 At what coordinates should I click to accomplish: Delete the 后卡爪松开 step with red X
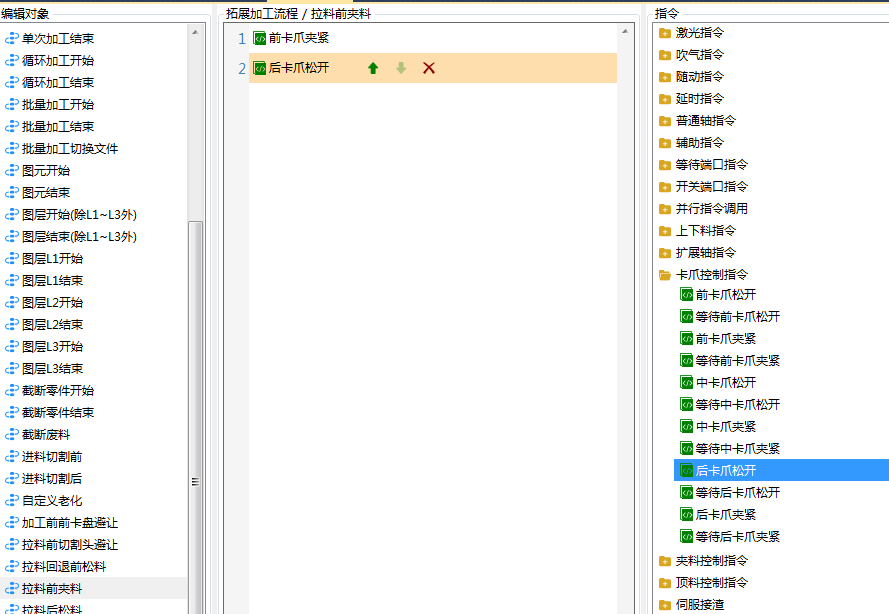[429, 68]
